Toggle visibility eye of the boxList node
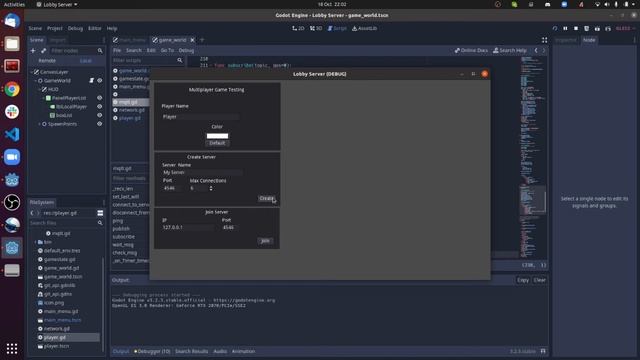 [99, 115]
